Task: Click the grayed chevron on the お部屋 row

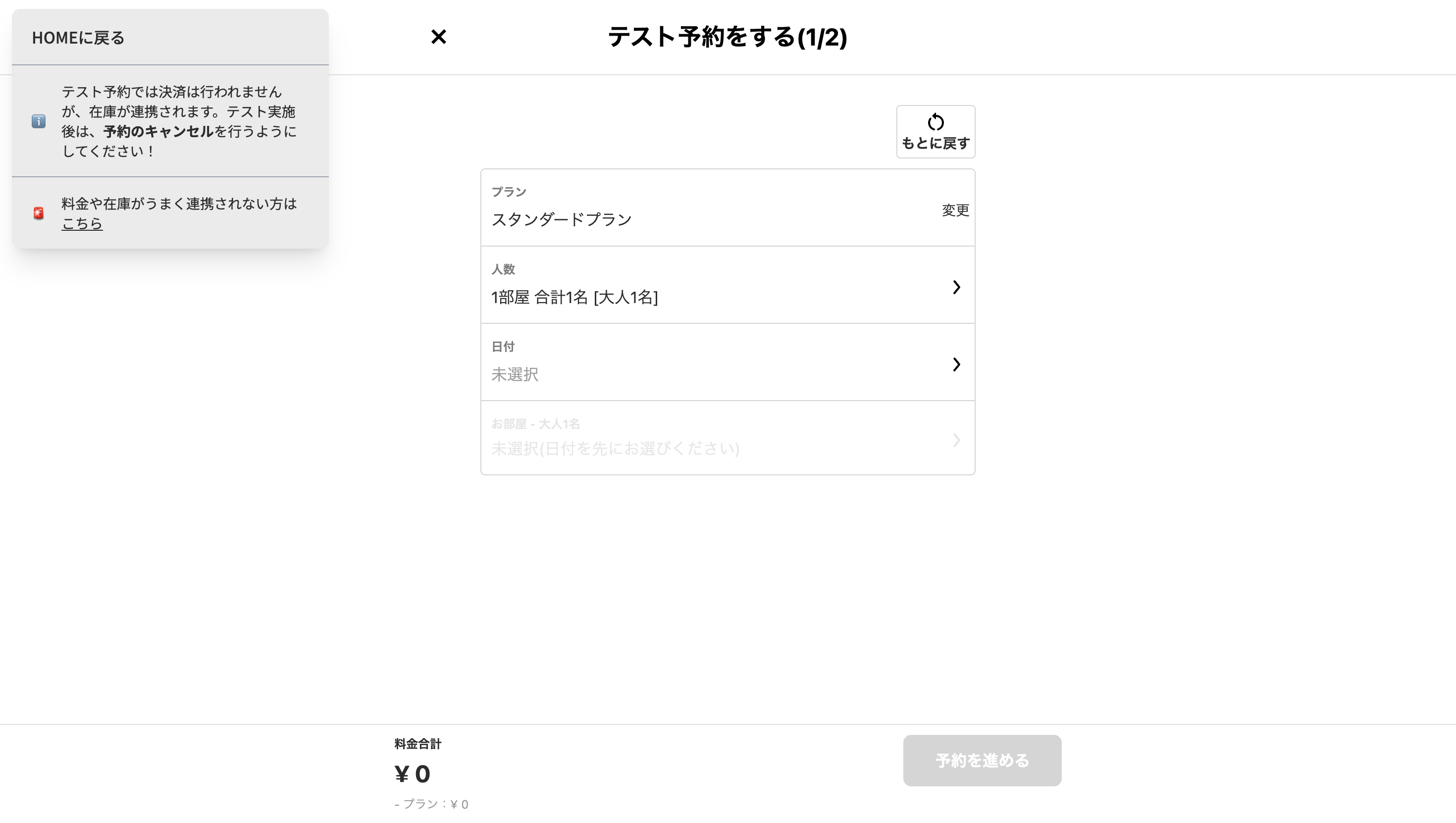Action: (956, 441)
